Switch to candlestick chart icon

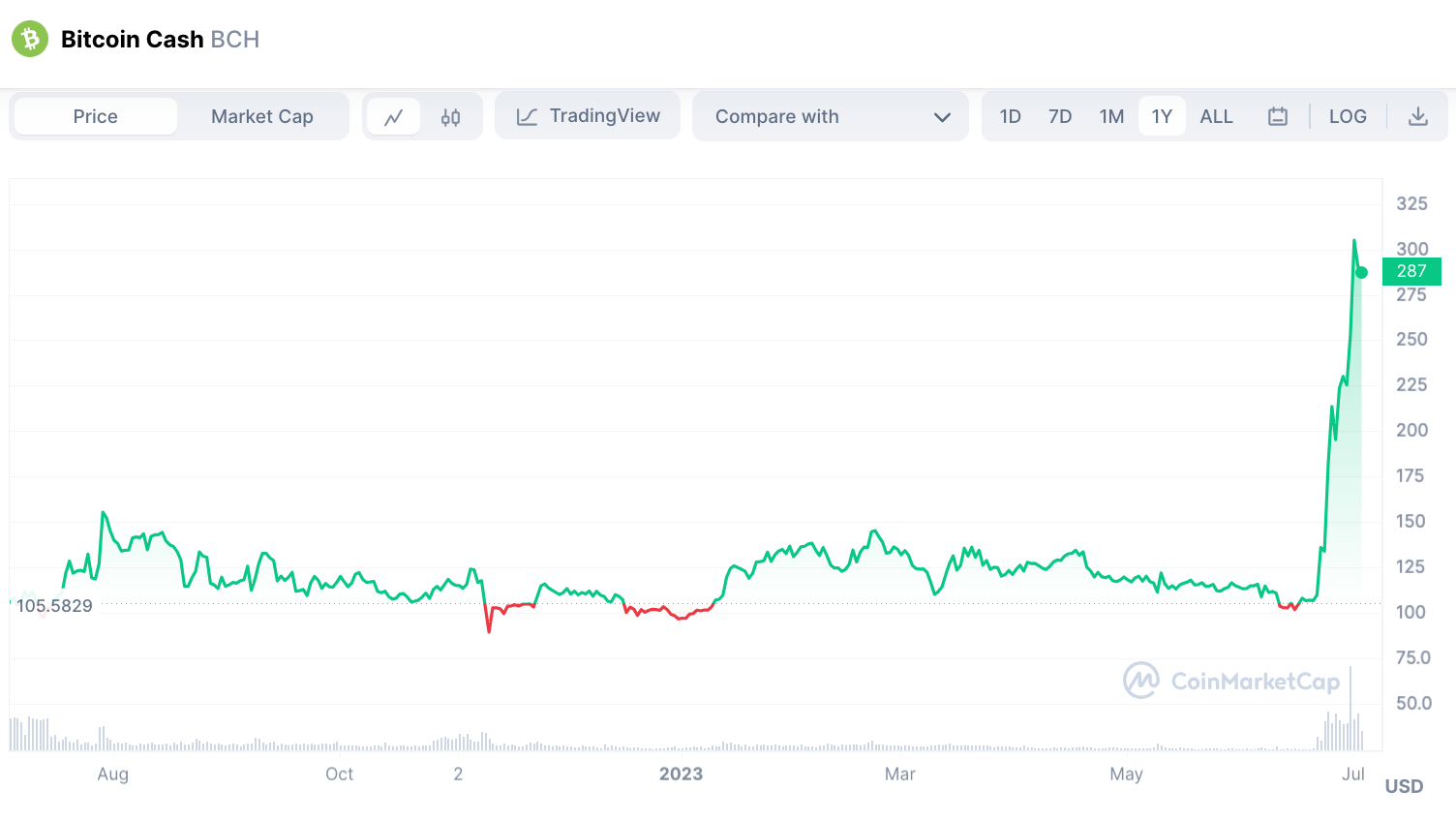[x=450, y=117]
